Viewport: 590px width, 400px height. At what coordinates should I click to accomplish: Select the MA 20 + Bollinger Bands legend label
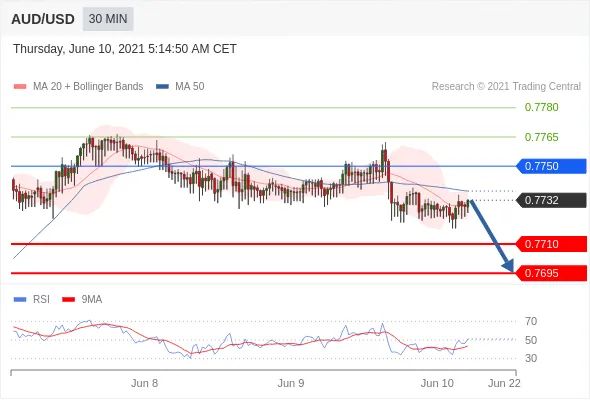coord(88,87)
